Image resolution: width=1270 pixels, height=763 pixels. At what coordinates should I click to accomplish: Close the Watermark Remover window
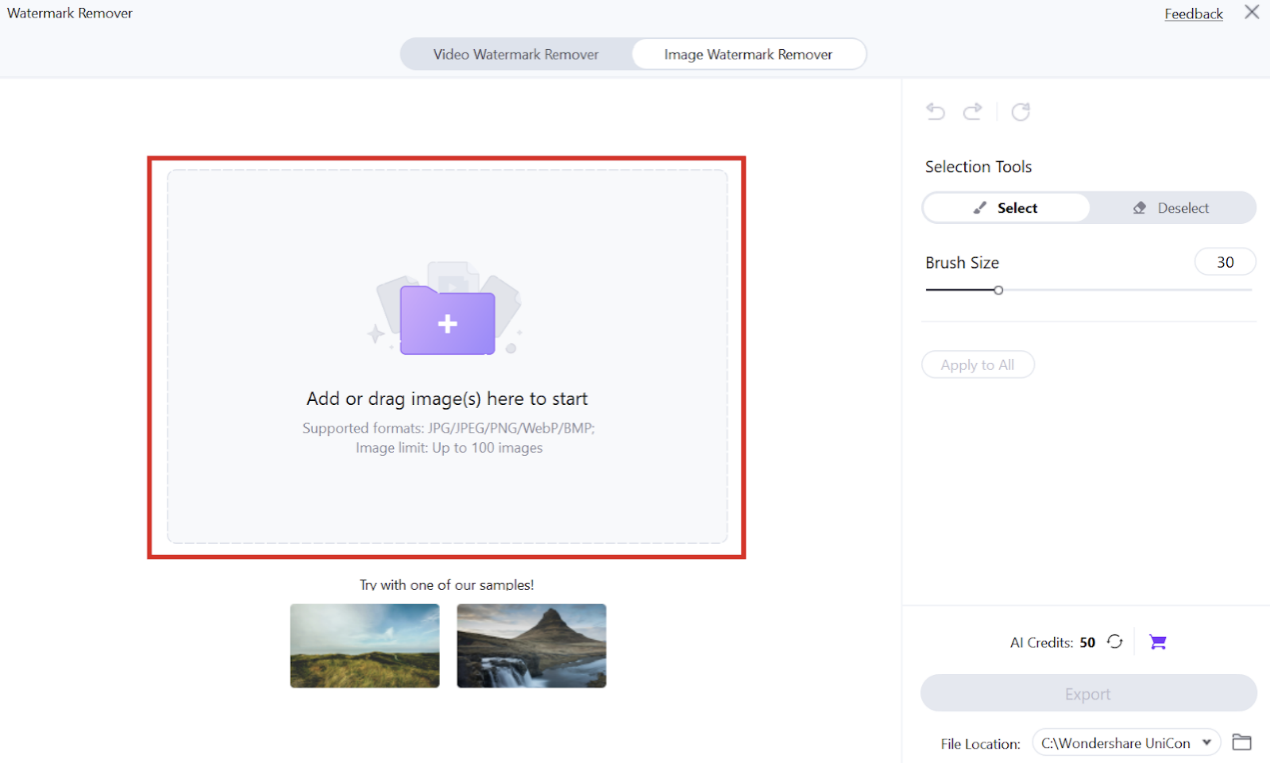pos(1252,13)
